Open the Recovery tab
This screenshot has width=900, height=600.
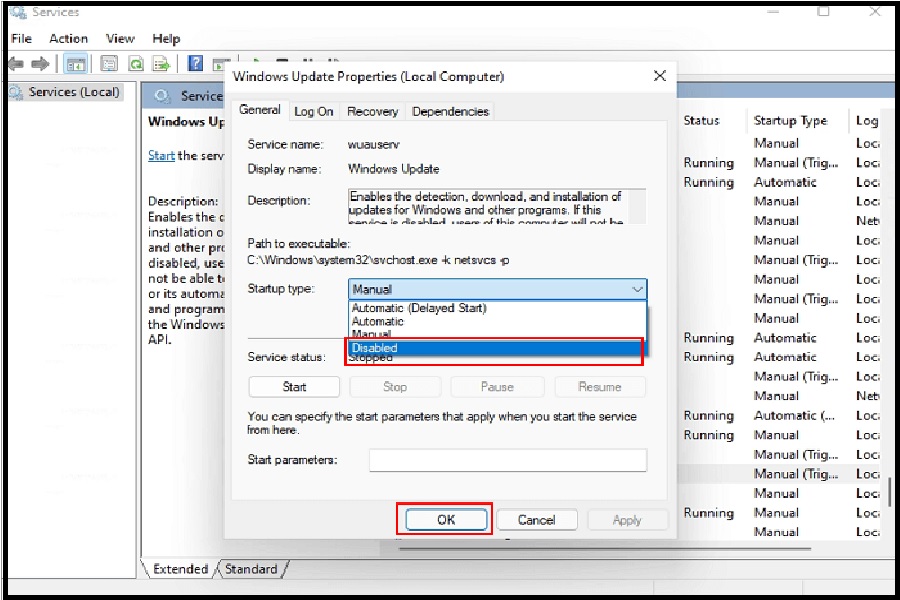(372, 112)
